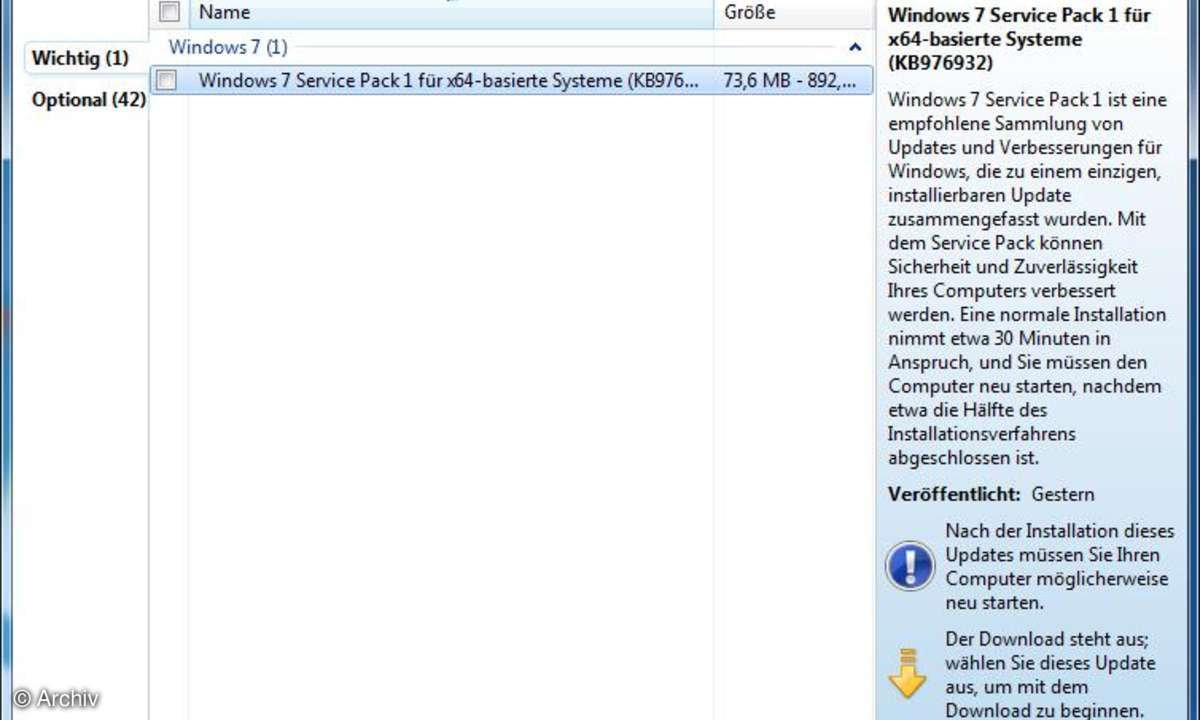Click the 73,6 MB size value
The height and width of the screenshot is (720, 1200).
790,81
